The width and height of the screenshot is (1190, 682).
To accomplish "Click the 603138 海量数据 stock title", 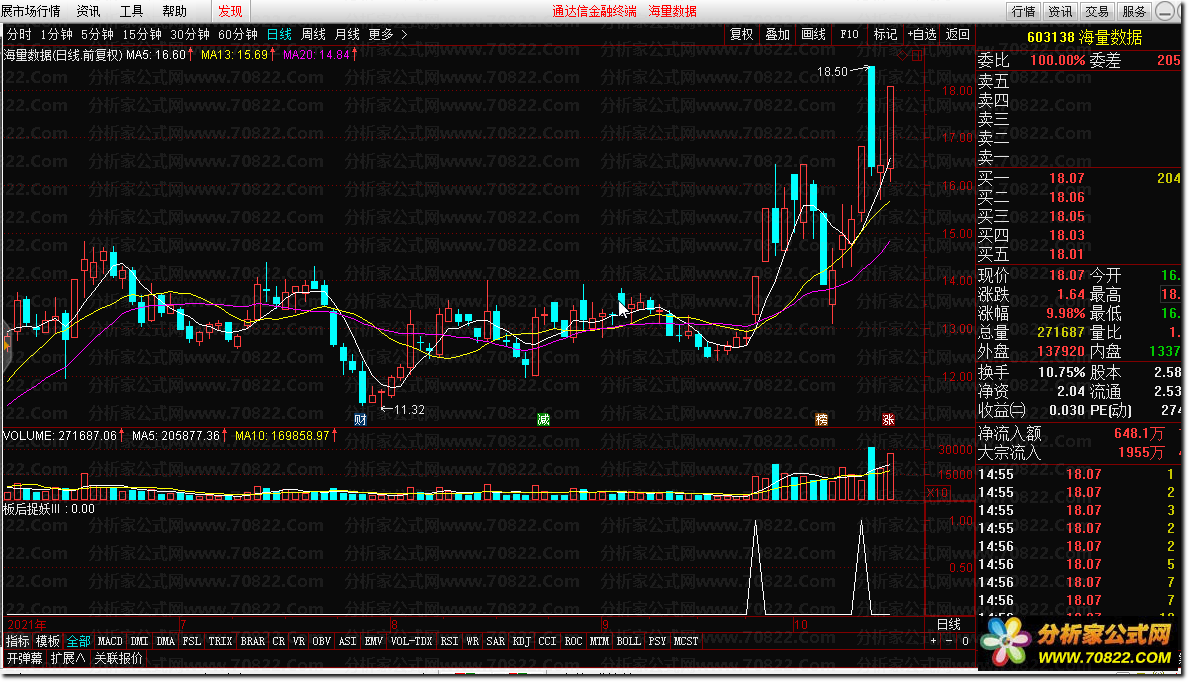I will coord(1085,37).
